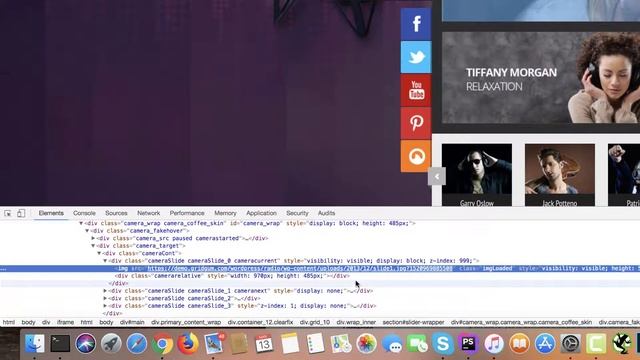The image size is (640, 360).
Task: Open Skype from the Dock
Action: pos(443,344)
